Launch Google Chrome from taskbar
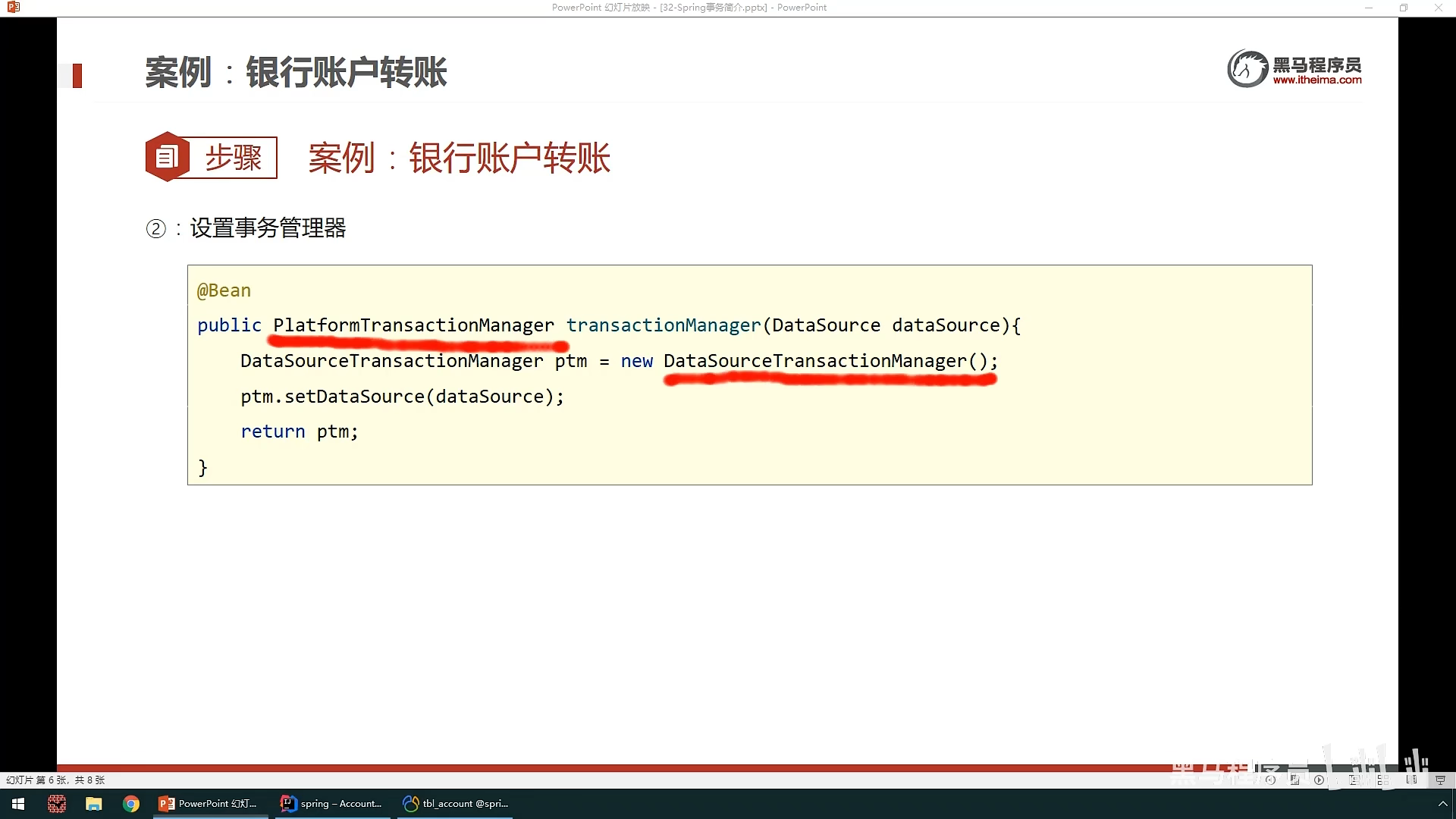This screenshot has width=1456, height=819. pos(131,804)
